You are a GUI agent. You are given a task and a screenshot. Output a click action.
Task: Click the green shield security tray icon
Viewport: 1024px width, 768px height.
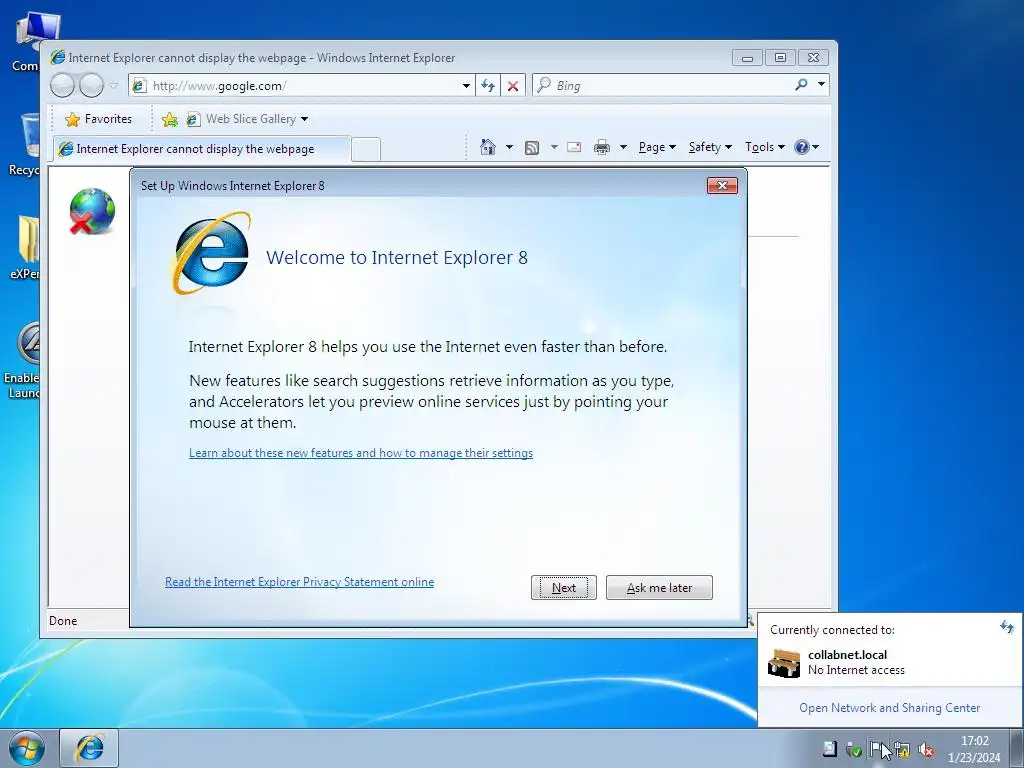click(x=853, y=750)
